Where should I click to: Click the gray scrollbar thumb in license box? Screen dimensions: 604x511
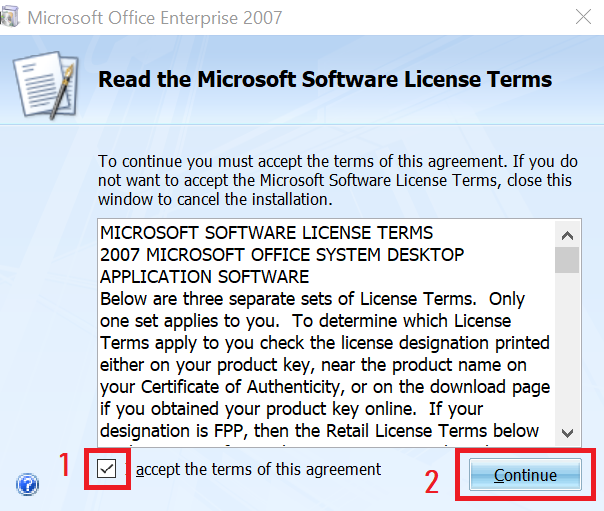point(567,260)
